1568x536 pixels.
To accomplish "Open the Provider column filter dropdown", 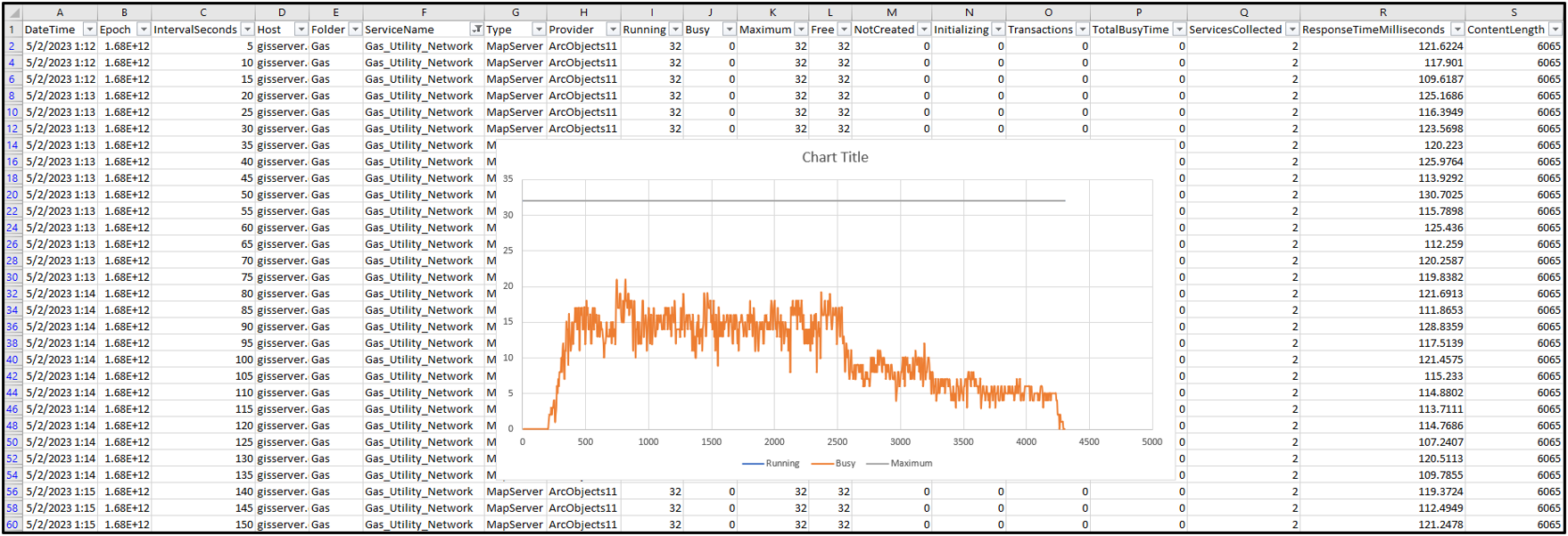I will point(613,29).
